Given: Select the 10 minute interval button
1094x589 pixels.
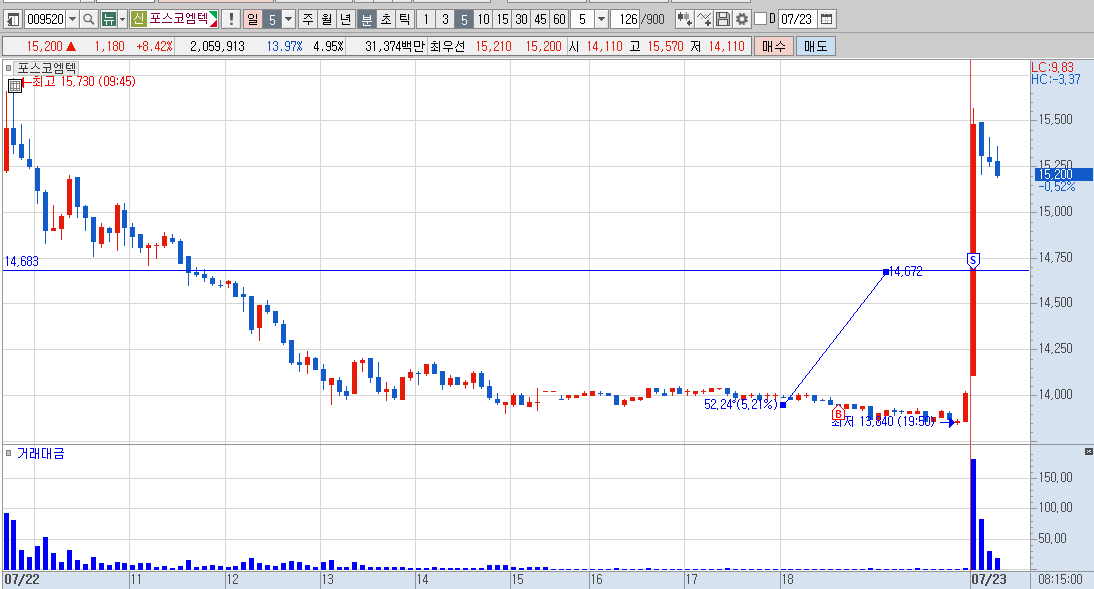Looking at the screenshot, I should pos(484,19).
